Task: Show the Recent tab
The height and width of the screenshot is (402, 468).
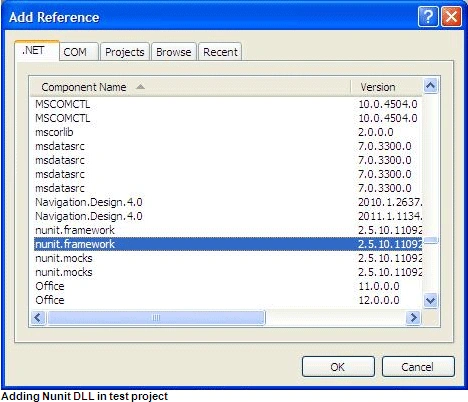Action: pyautogui.click(x=220, y=52)
